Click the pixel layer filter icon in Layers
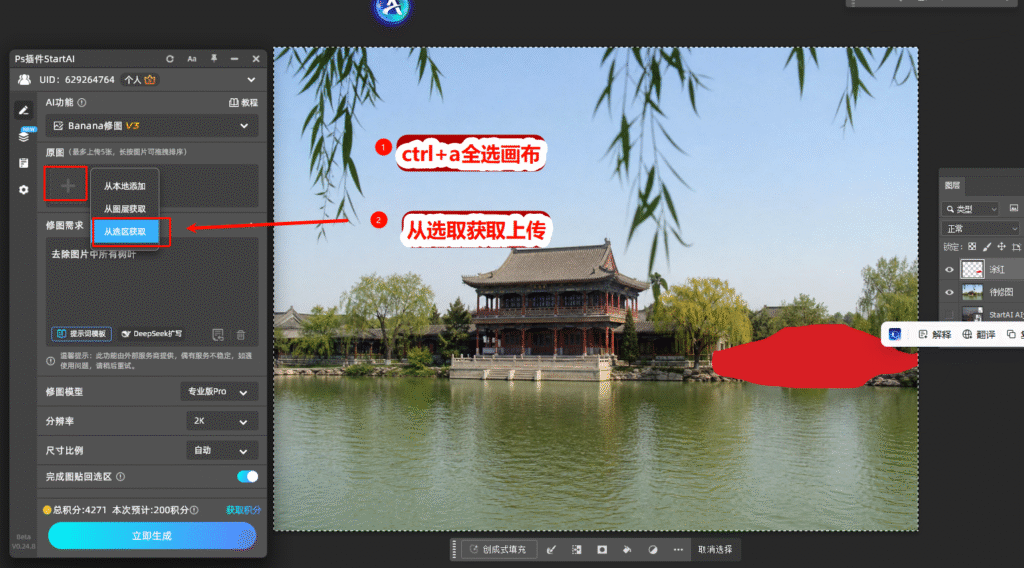 [1014, 208]
